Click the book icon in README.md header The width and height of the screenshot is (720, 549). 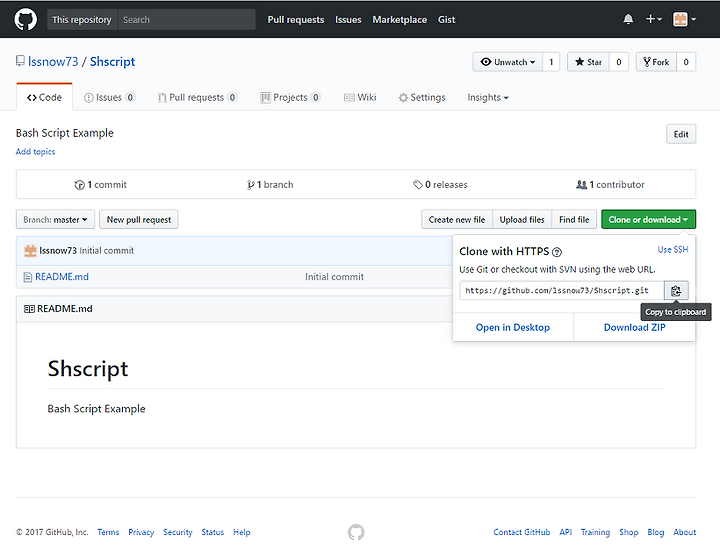(x=29, y=309)
